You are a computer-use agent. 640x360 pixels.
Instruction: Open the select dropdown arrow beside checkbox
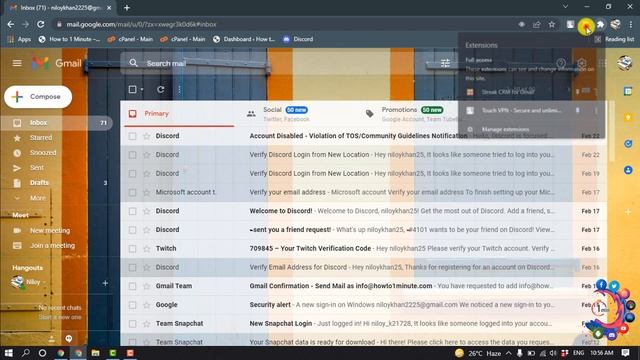[x=142, y=89]
